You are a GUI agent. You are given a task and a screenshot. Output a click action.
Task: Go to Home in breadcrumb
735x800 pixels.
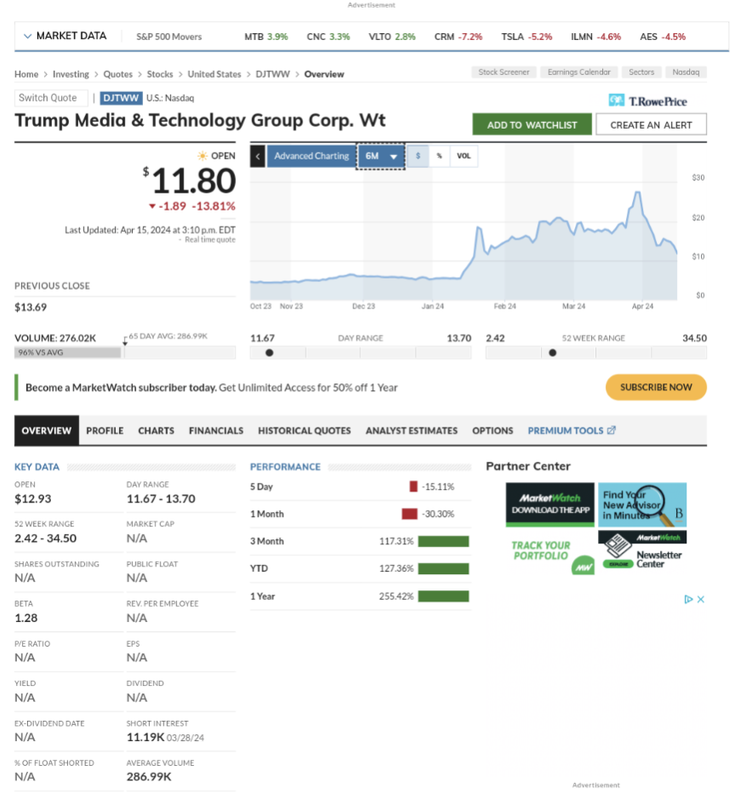[x=26, y=74]
